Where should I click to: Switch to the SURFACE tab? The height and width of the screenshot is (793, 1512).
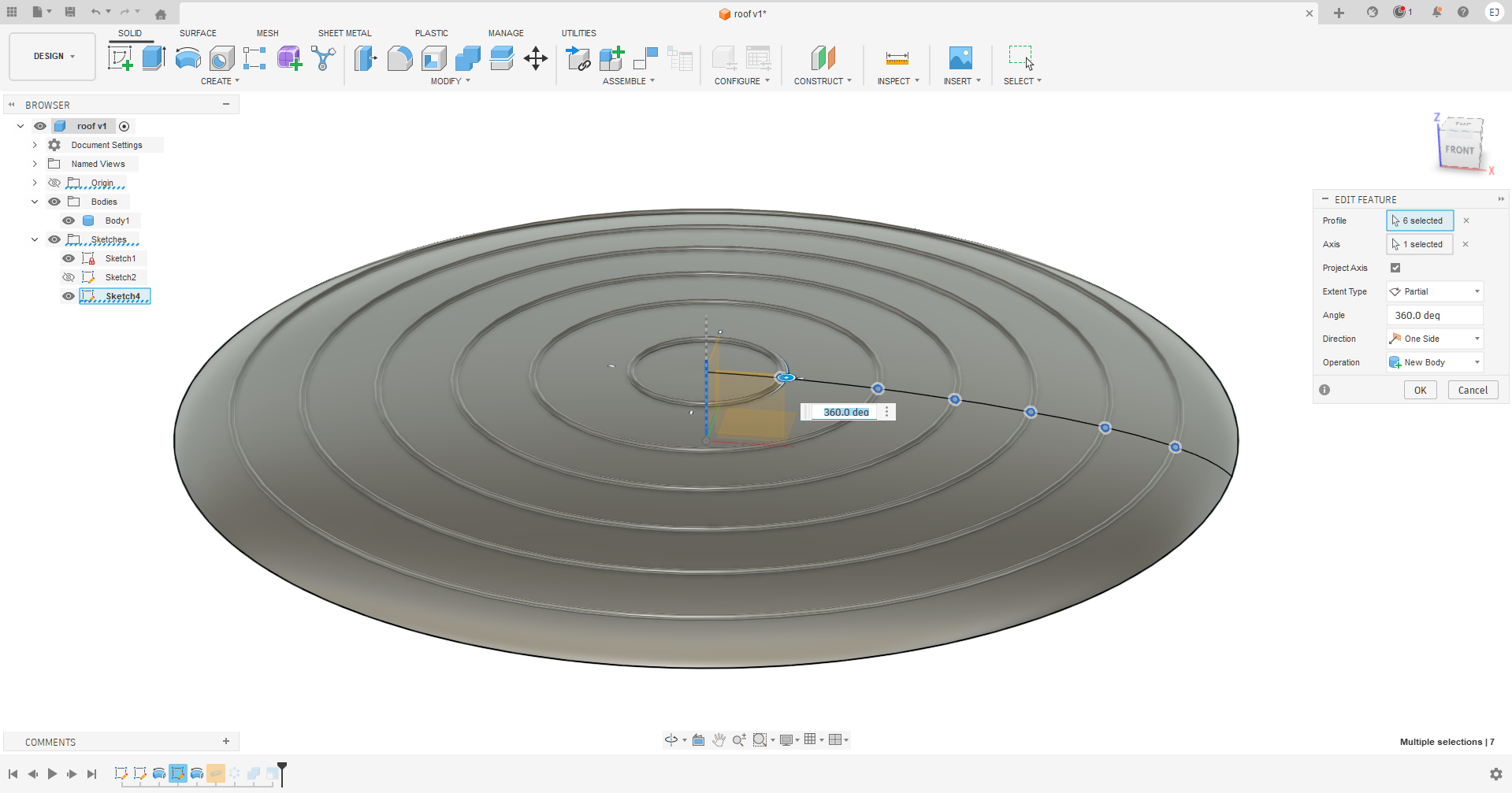[x=198, y=33]
